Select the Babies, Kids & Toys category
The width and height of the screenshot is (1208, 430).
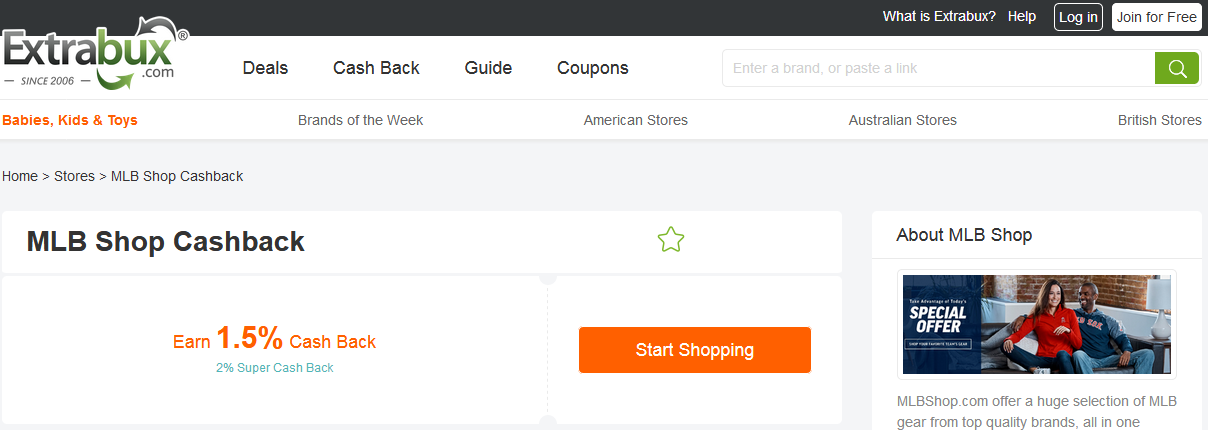point(70,120)
